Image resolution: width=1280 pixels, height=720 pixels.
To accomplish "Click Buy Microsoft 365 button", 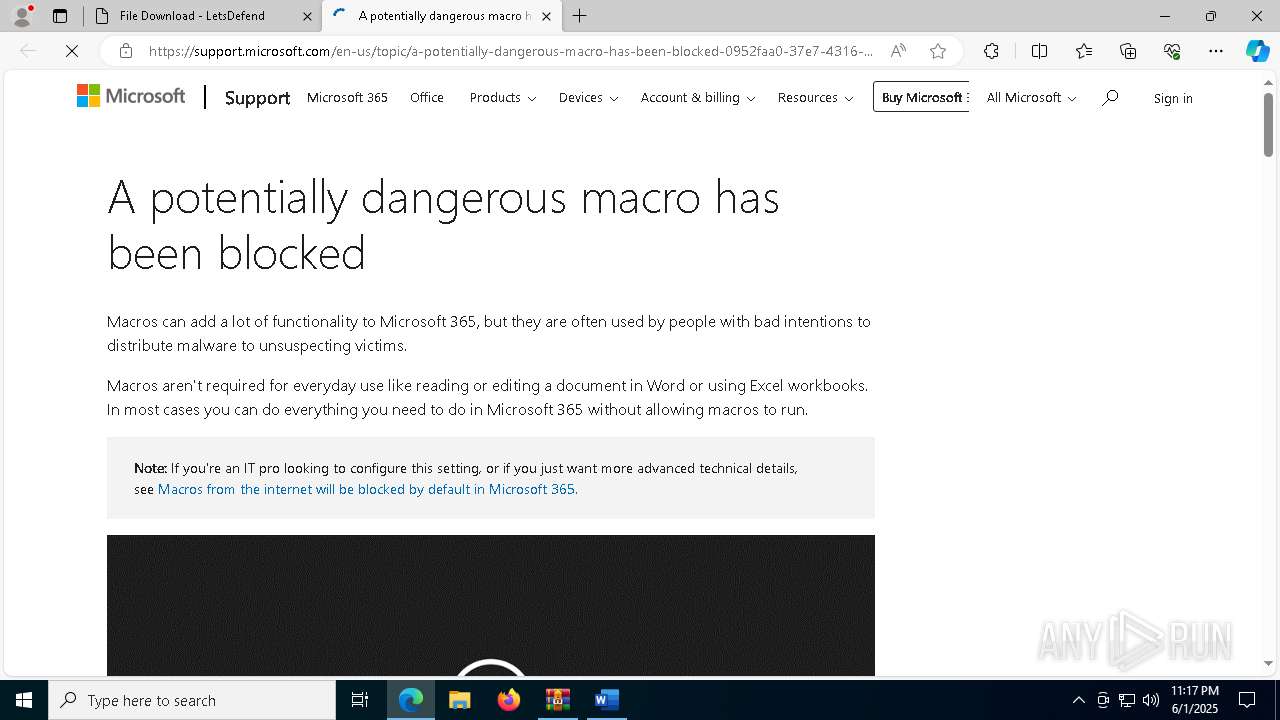I will pos(921,97).
